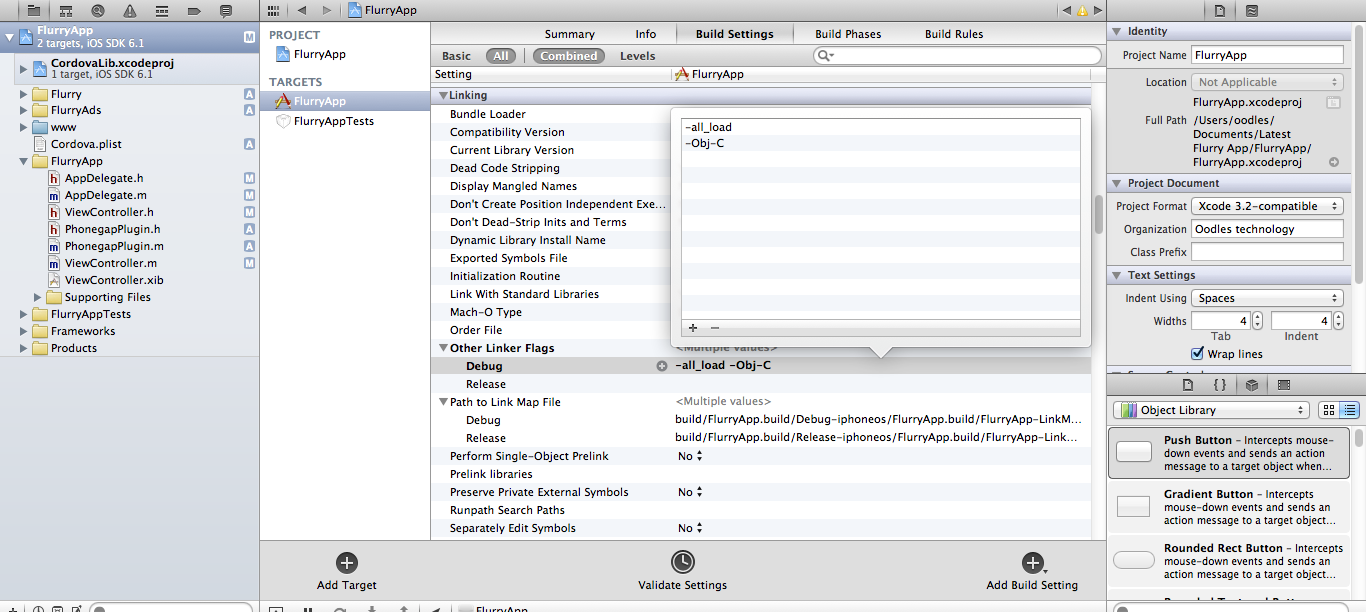Open the Code Snippet library
Screen dimensions: 1366x612
point(1220,385)
